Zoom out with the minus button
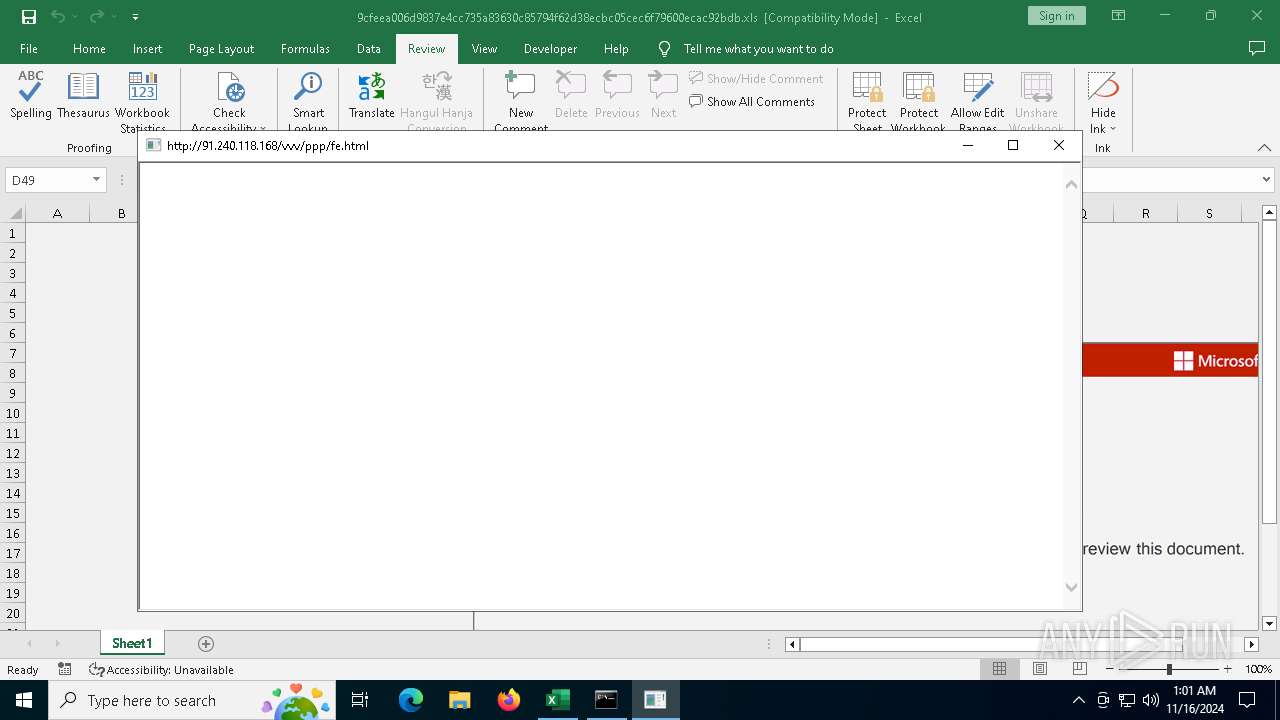1280x720 pixels. tap(1111, 669)
